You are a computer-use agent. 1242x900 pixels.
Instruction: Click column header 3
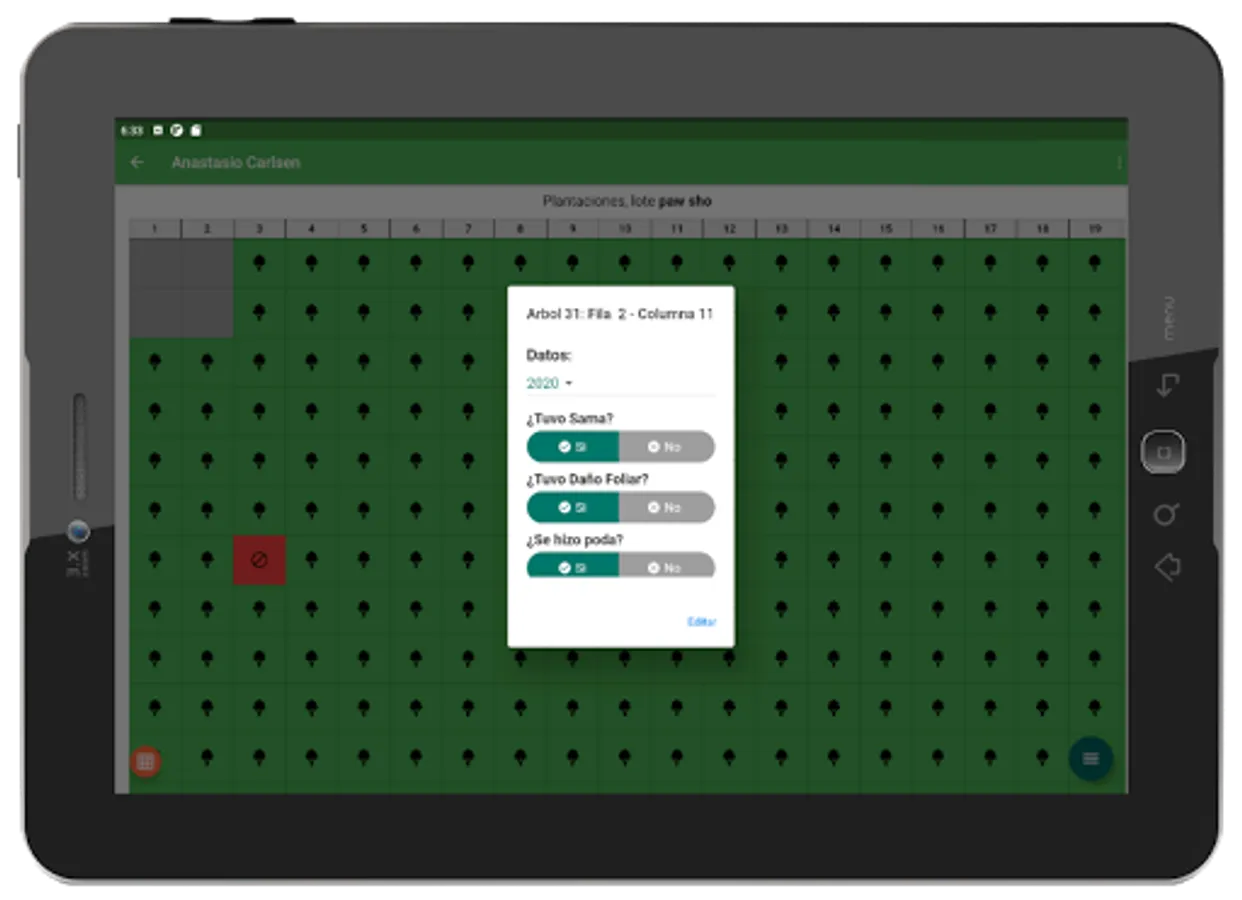coord(259,229)
